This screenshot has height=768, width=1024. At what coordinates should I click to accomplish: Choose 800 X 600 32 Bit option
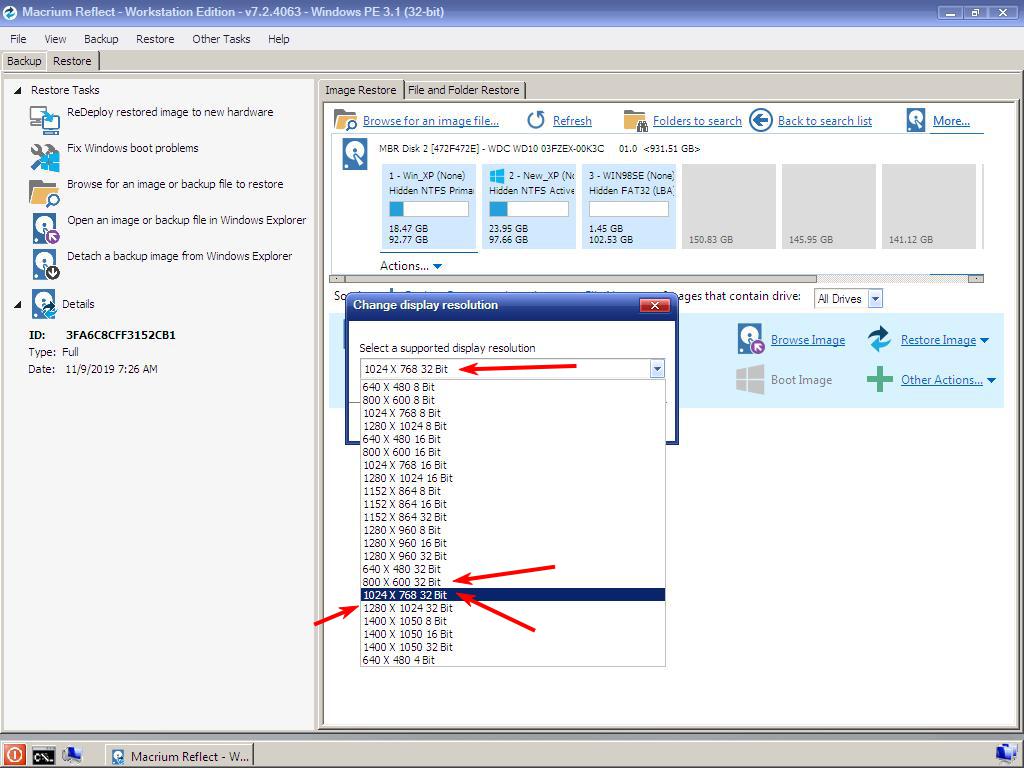pos(401,582)
